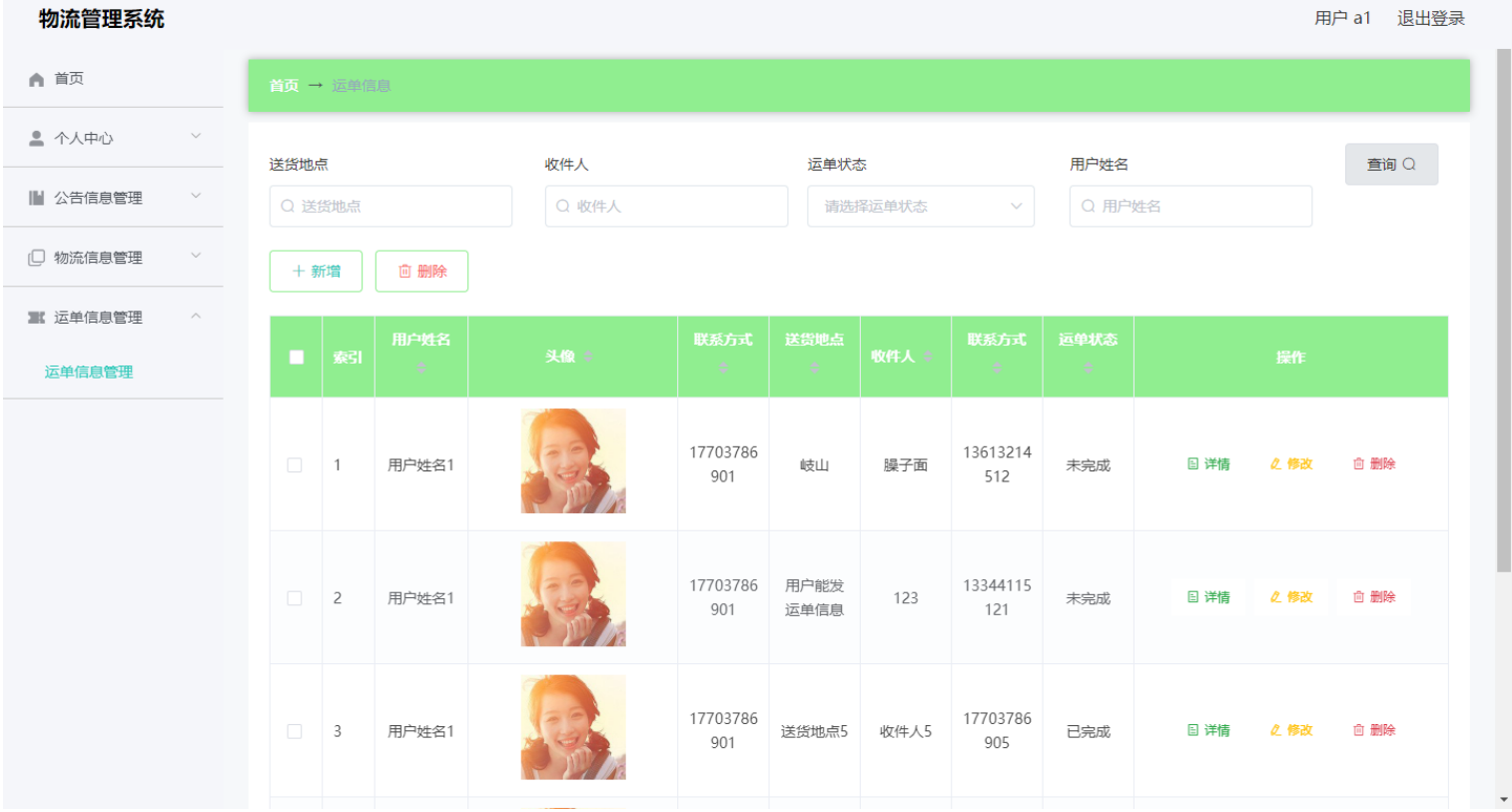Click the 用户能发运单信息 cell

point(814,598)
